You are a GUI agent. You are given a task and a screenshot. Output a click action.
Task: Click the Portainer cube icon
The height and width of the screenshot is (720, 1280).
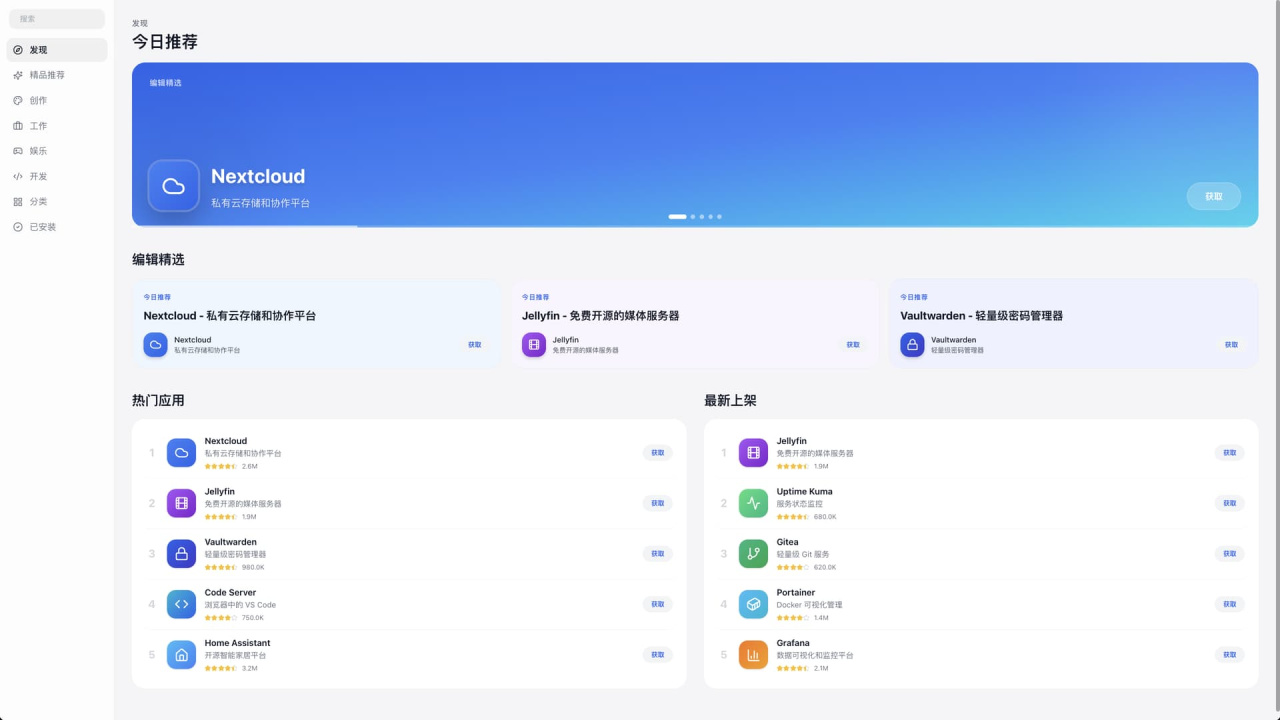click(753, 604)
